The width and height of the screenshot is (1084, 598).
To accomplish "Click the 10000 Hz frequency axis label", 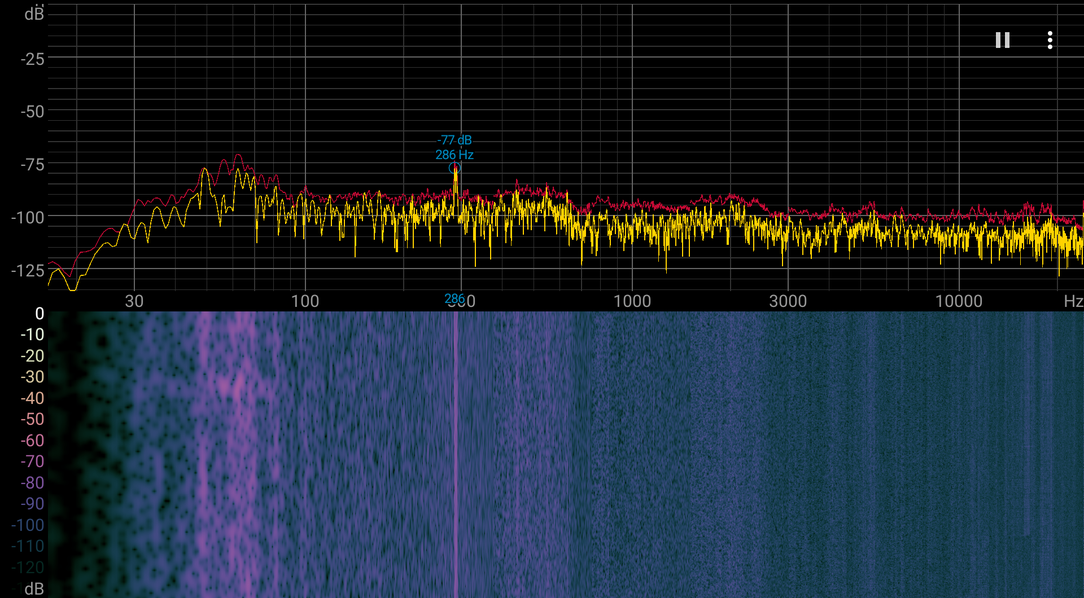I will click(958, 301).
